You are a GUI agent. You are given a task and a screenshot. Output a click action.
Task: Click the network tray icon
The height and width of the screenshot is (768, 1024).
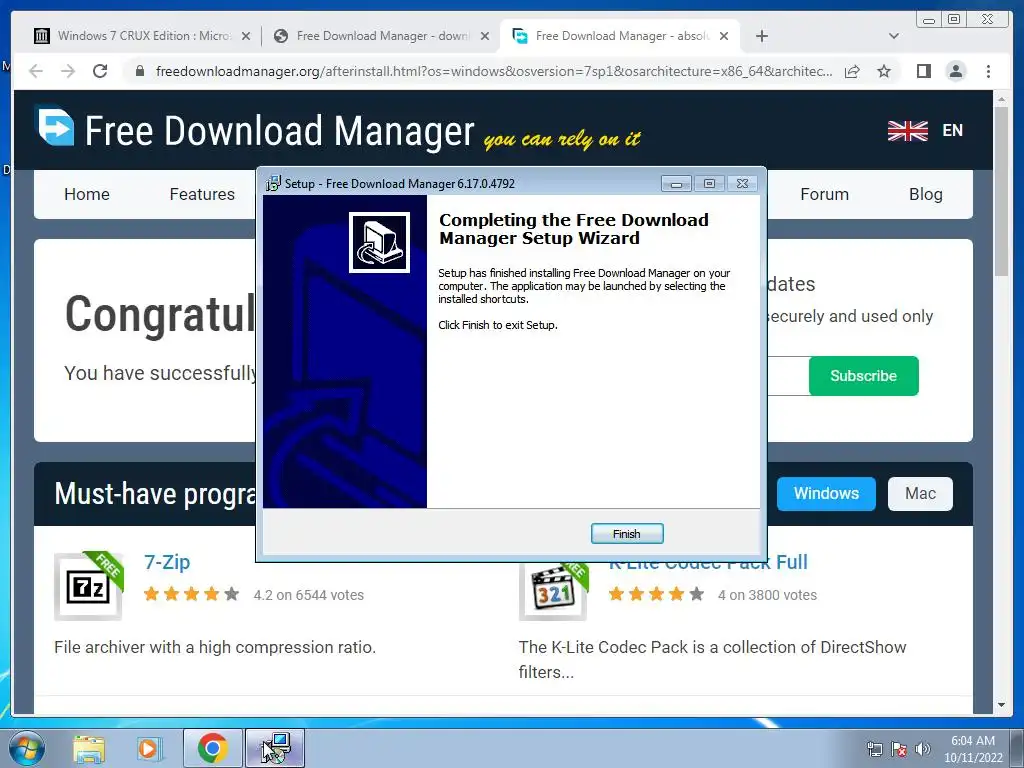pyautogui.click(x=874, y=749)
